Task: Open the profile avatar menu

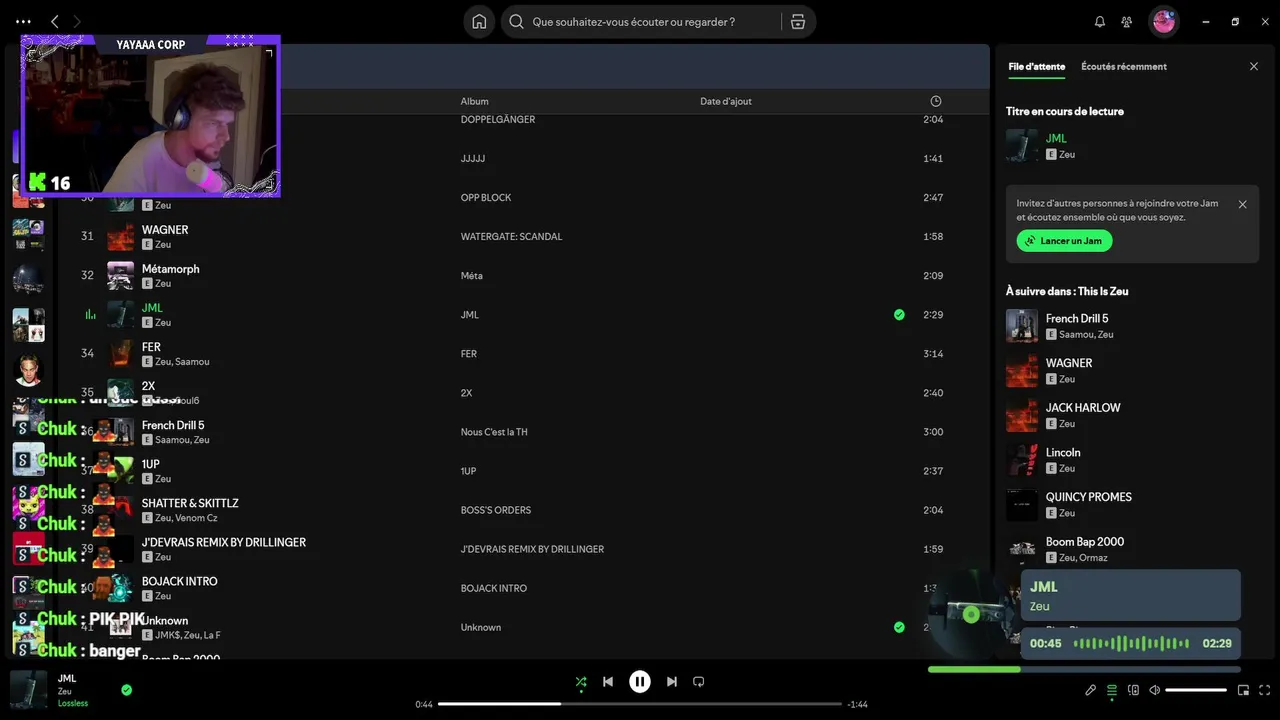Action: pos(1164,21)
